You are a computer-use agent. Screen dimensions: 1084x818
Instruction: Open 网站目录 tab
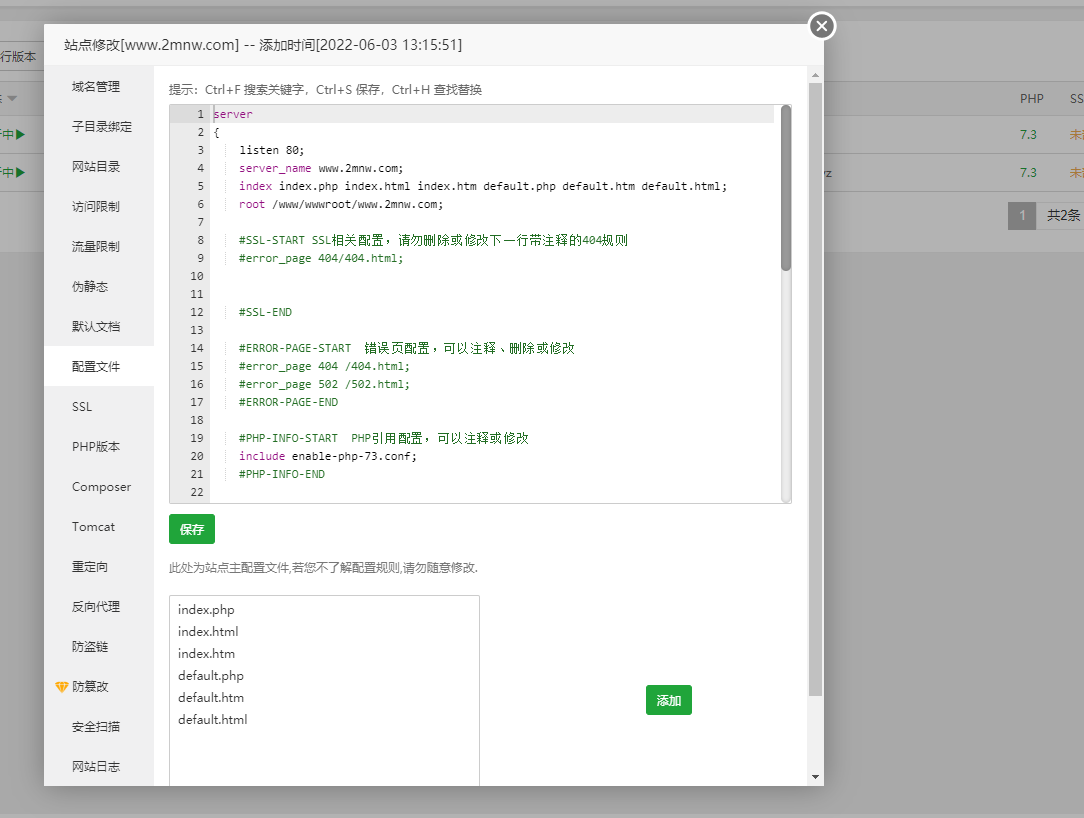coord(99,167)
